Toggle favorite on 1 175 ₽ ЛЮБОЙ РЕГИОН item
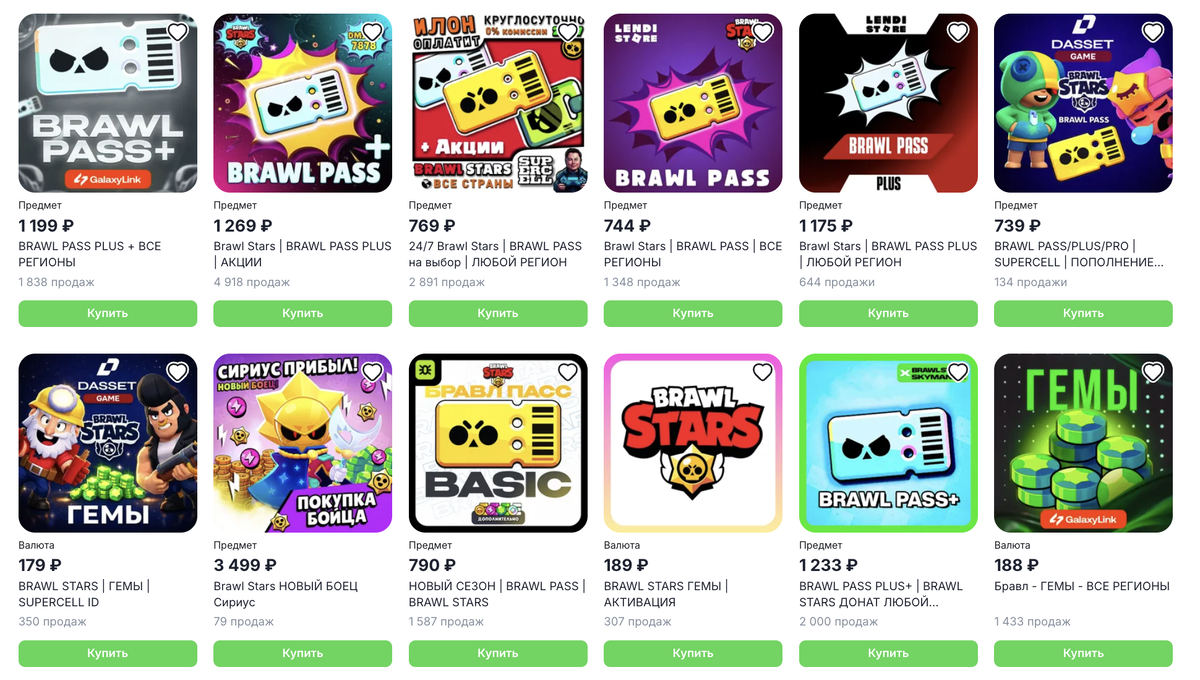Viewport: 1200px width, 680px height. point(957,32)
